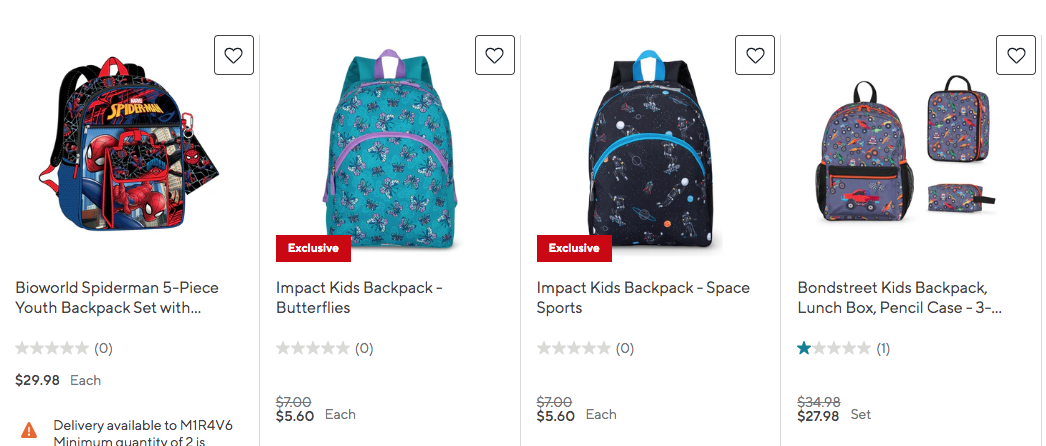
Task: View the teal Butterflies backpack image
Action: (389, 147)
